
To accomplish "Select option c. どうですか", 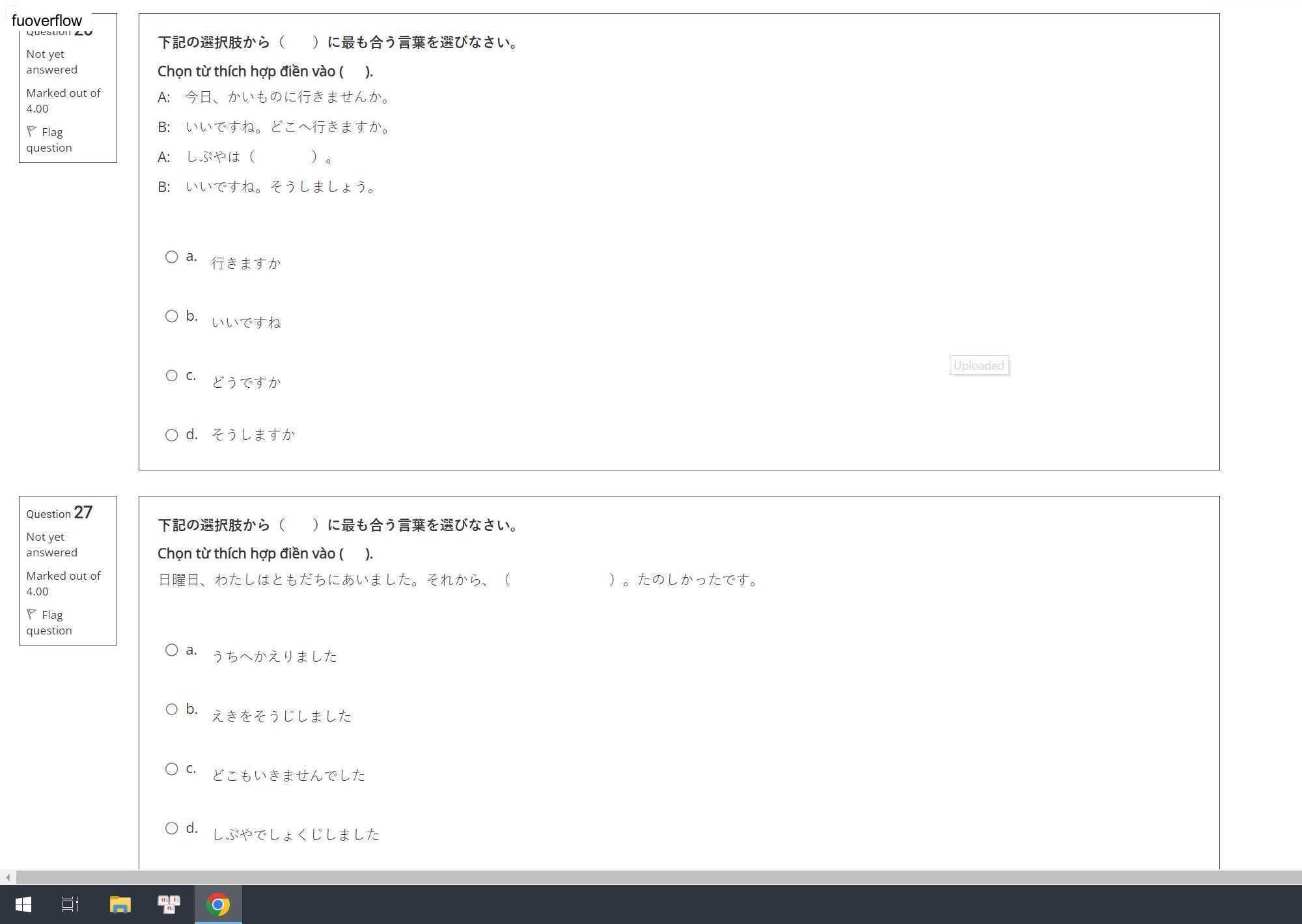I will [x=171, y=375].
